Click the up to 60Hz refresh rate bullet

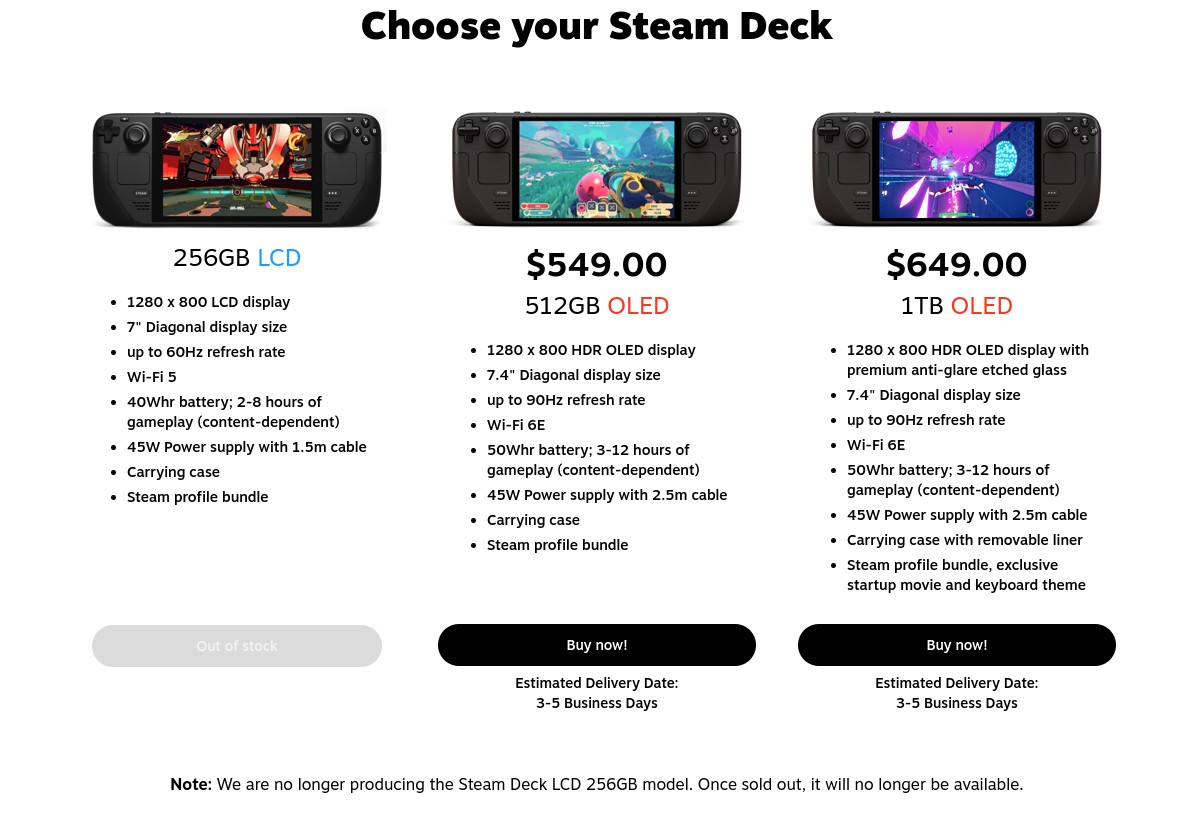[206, 352]
